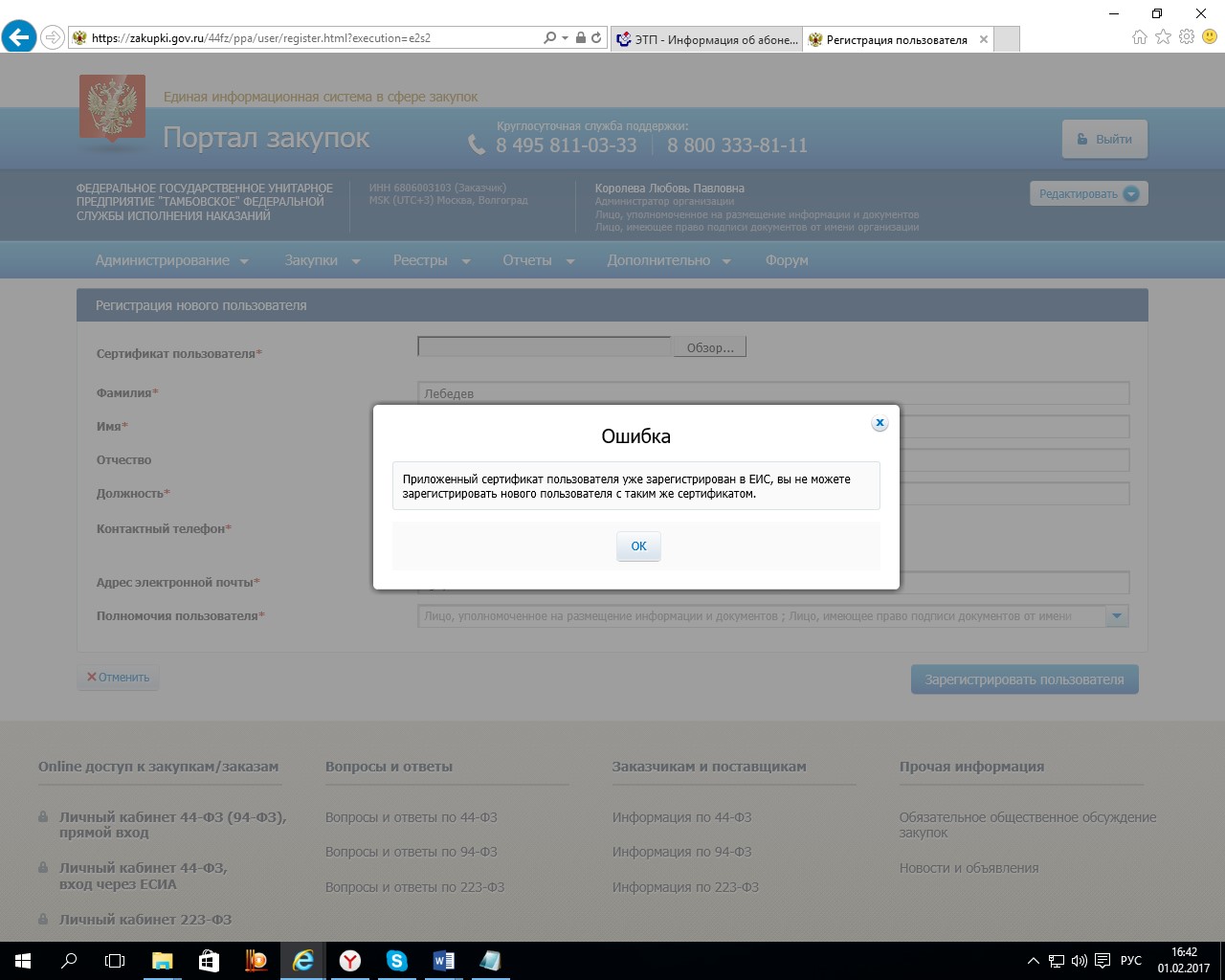Viewport: 1225px width, 980px height.
Task: Open Yandex browser from taskbar
Action: pyautogui.click(x=350, y=961)
